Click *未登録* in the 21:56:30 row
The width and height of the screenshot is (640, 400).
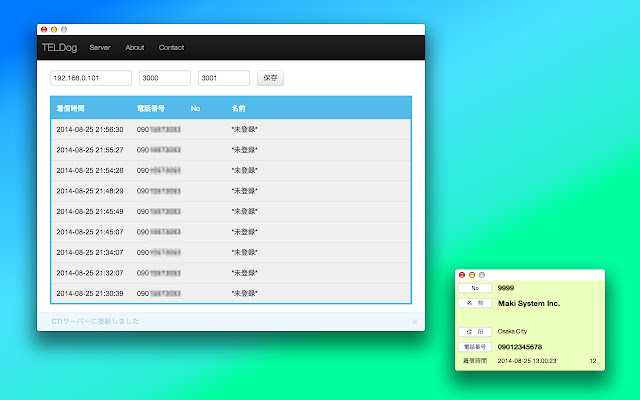point(244,129)
